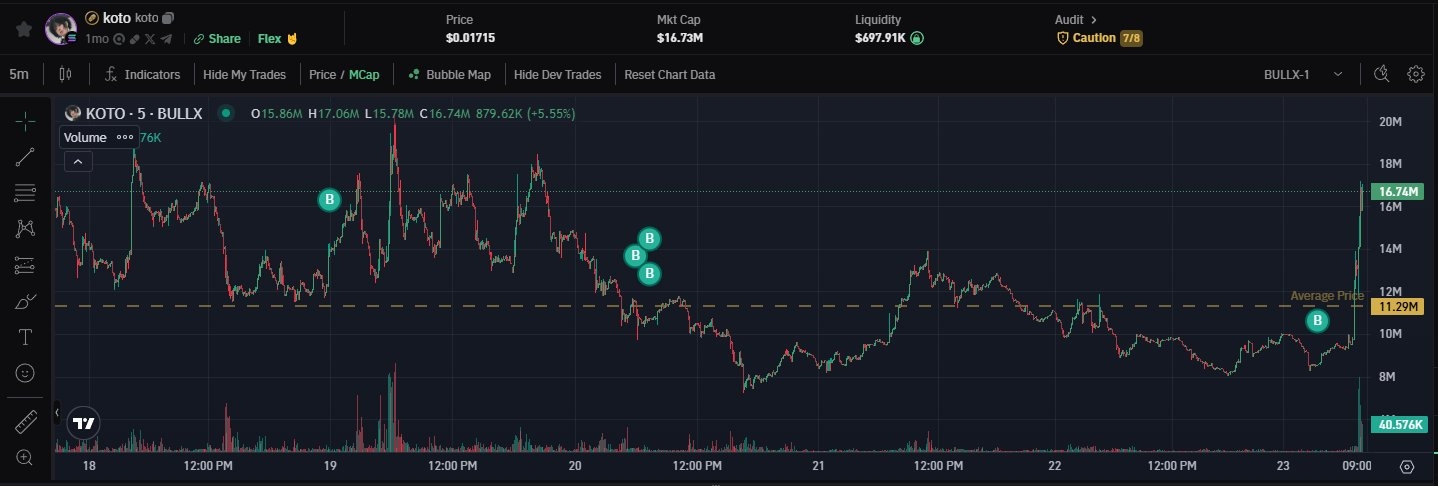Copy the koto token address

(x=168, y=18)
